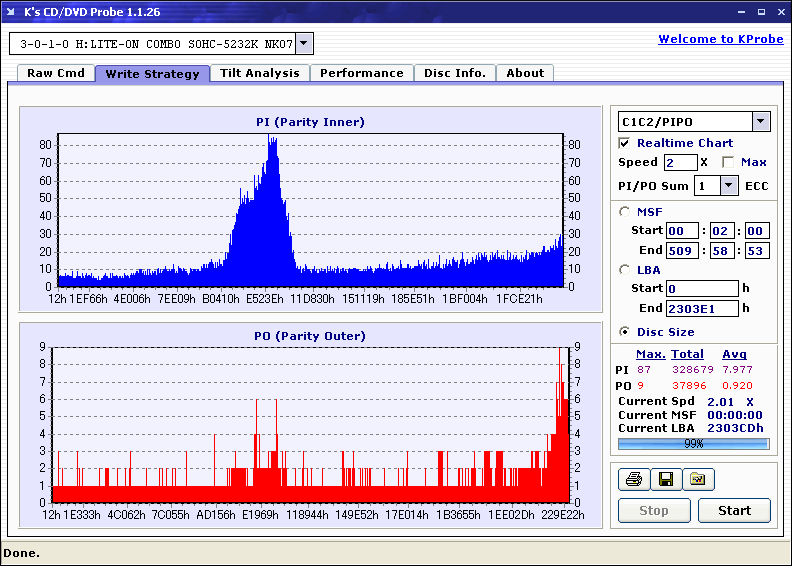Select the MSF range radio button
The width and height of the screenshot is (792, 566).
click(625, 212)
